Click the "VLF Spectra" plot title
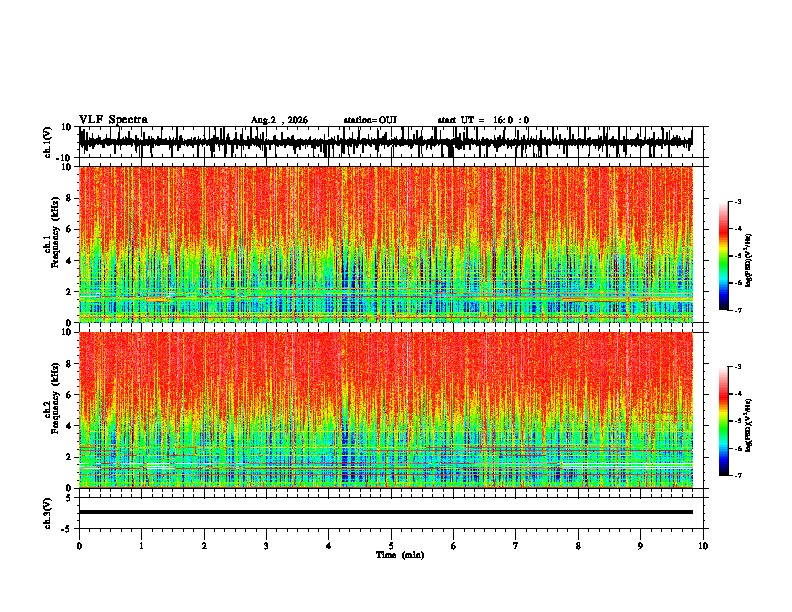This screenshot has width=792, height=612. (113, 120)
